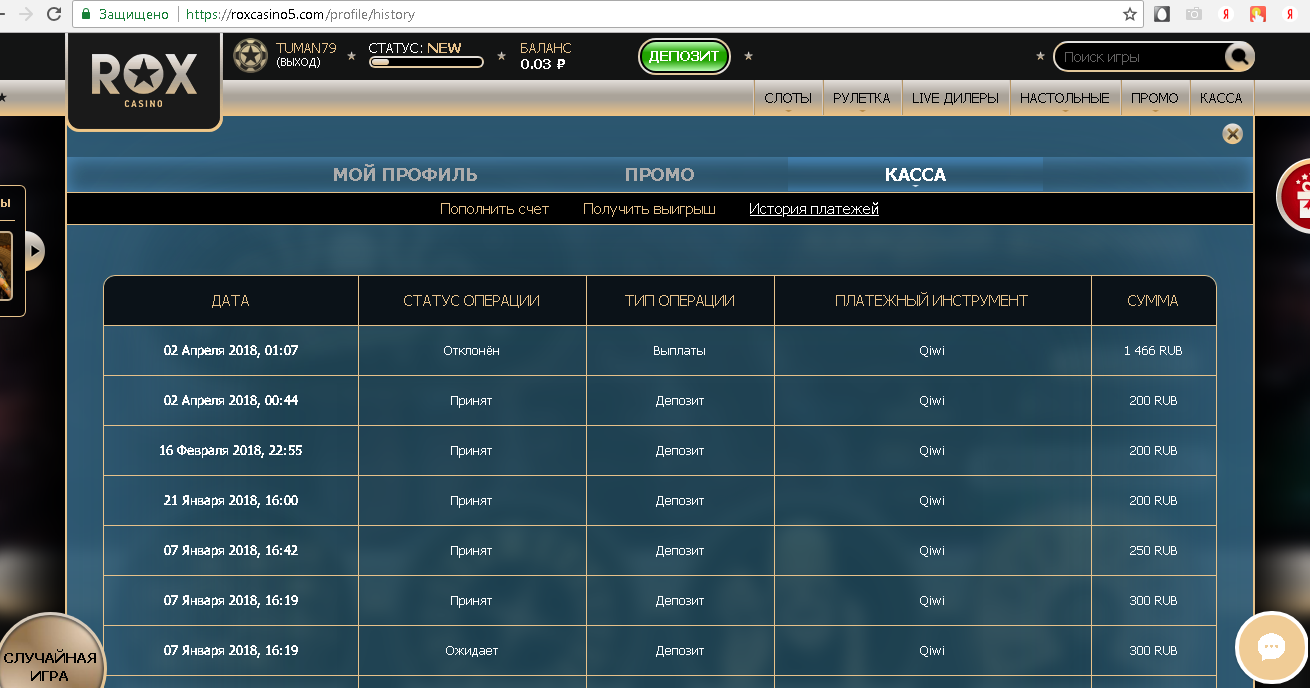Expand the СЛОТЫ navigation menu

coord(788,98)
